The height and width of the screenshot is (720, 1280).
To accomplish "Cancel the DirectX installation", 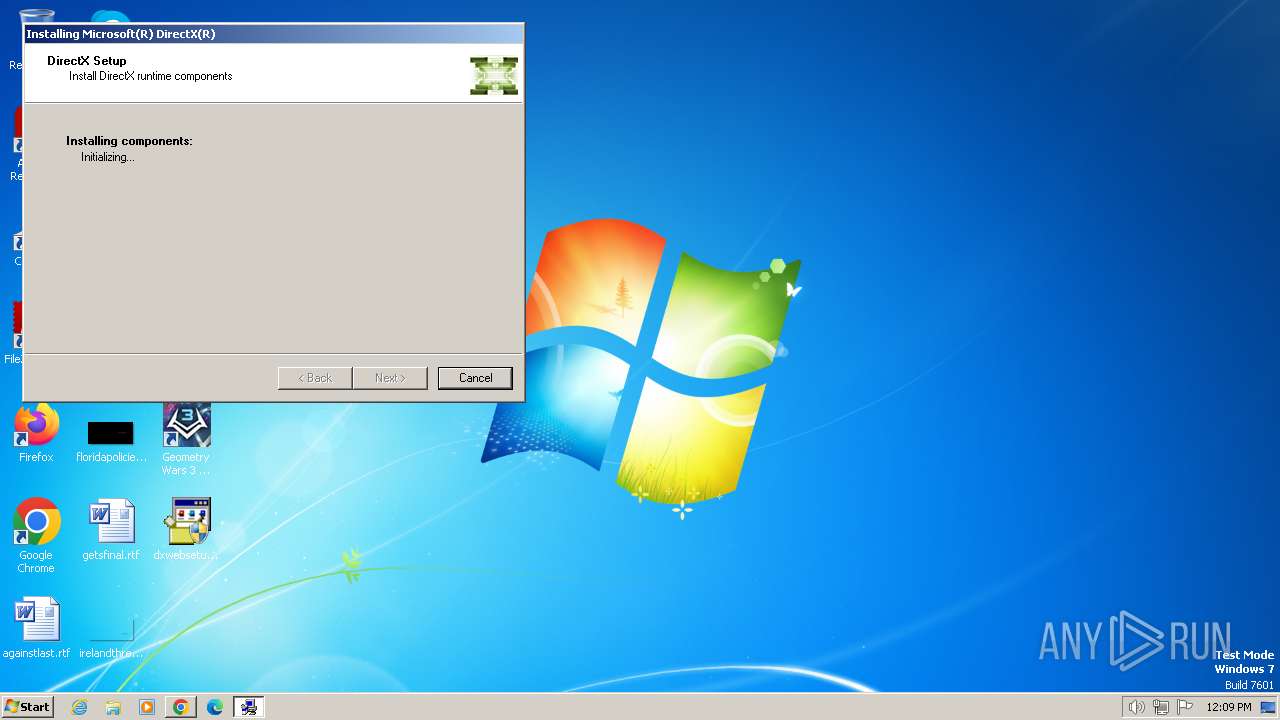I will (x=475, y=378).
